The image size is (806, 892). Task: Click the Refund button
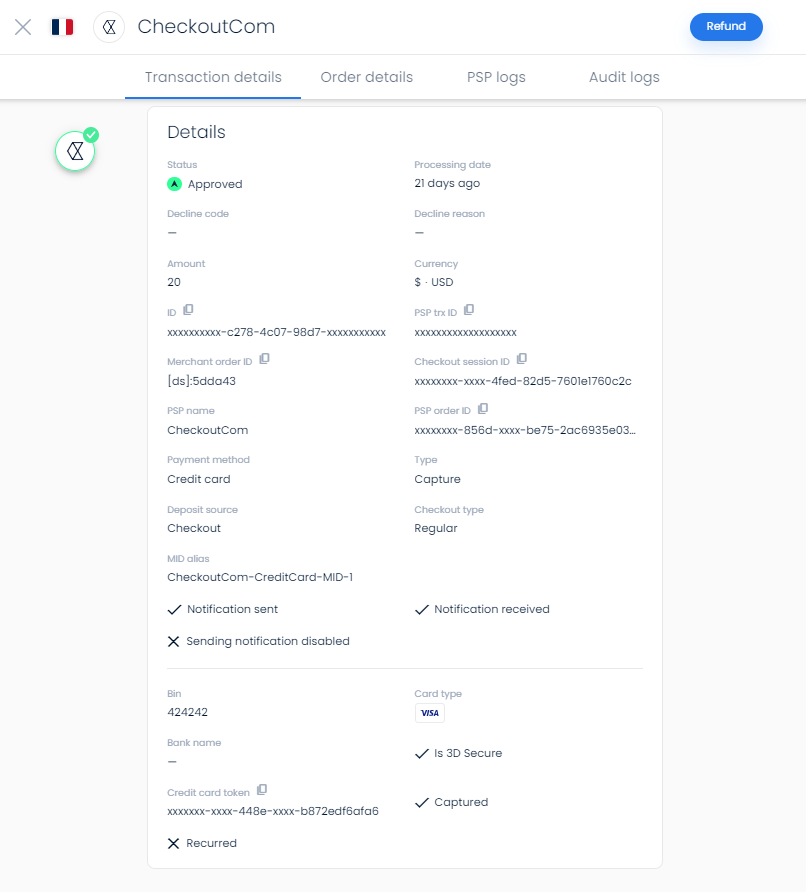click(726, 27)
